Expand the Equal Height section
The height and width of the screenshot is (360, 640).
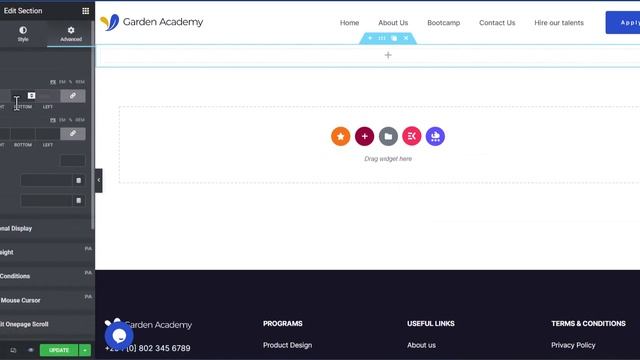(x=47, y=252)
